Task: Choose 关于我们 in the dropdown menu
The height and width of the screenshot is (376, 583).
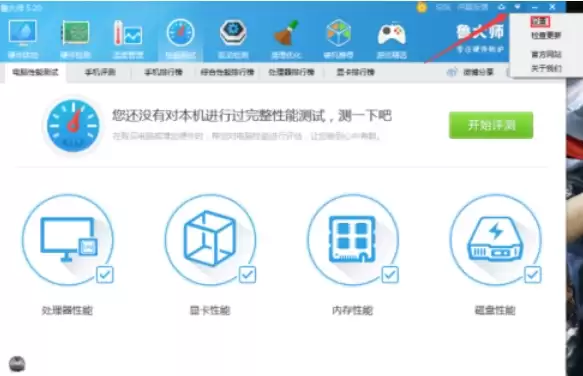Action: pyautogui.click(x=546, y=68)
